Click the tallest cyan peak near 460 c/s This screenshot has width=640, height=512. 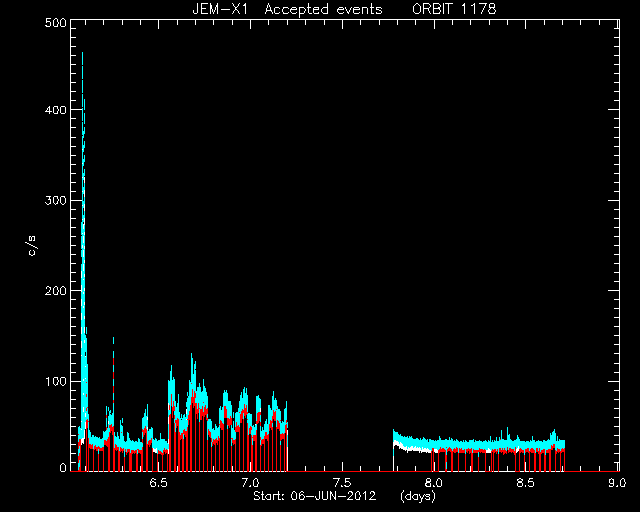(82, 55)
